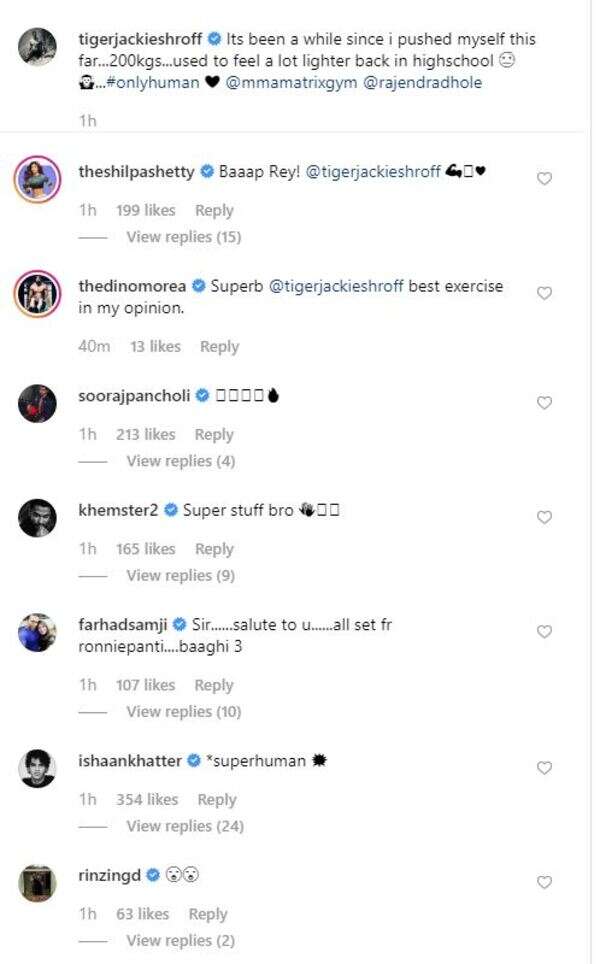
Task: Expand View replies (24) under ishaankhatter
Action: tap(185, 826)
